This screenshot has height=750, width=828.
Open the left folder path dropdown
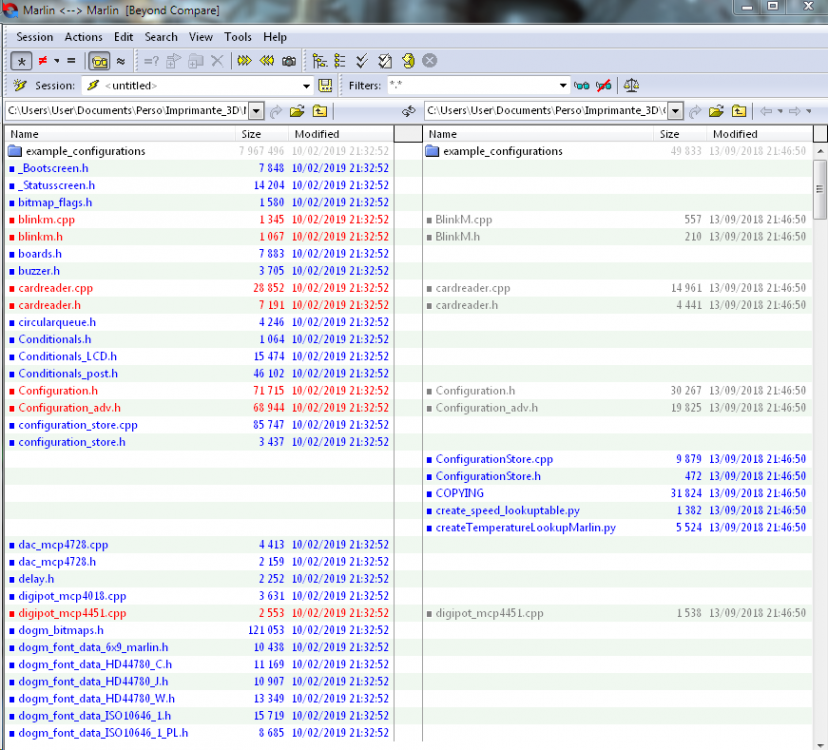coord(256,111)
